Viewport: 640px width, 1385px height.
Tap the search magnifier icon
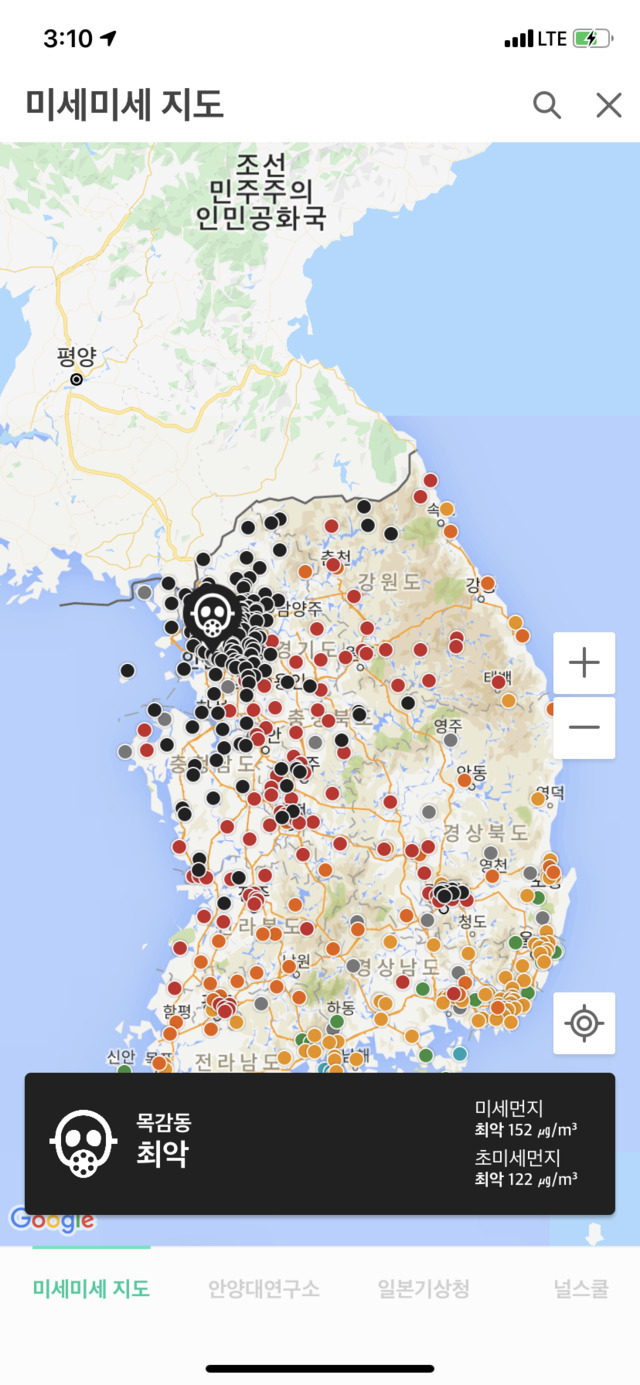[546, 105]
